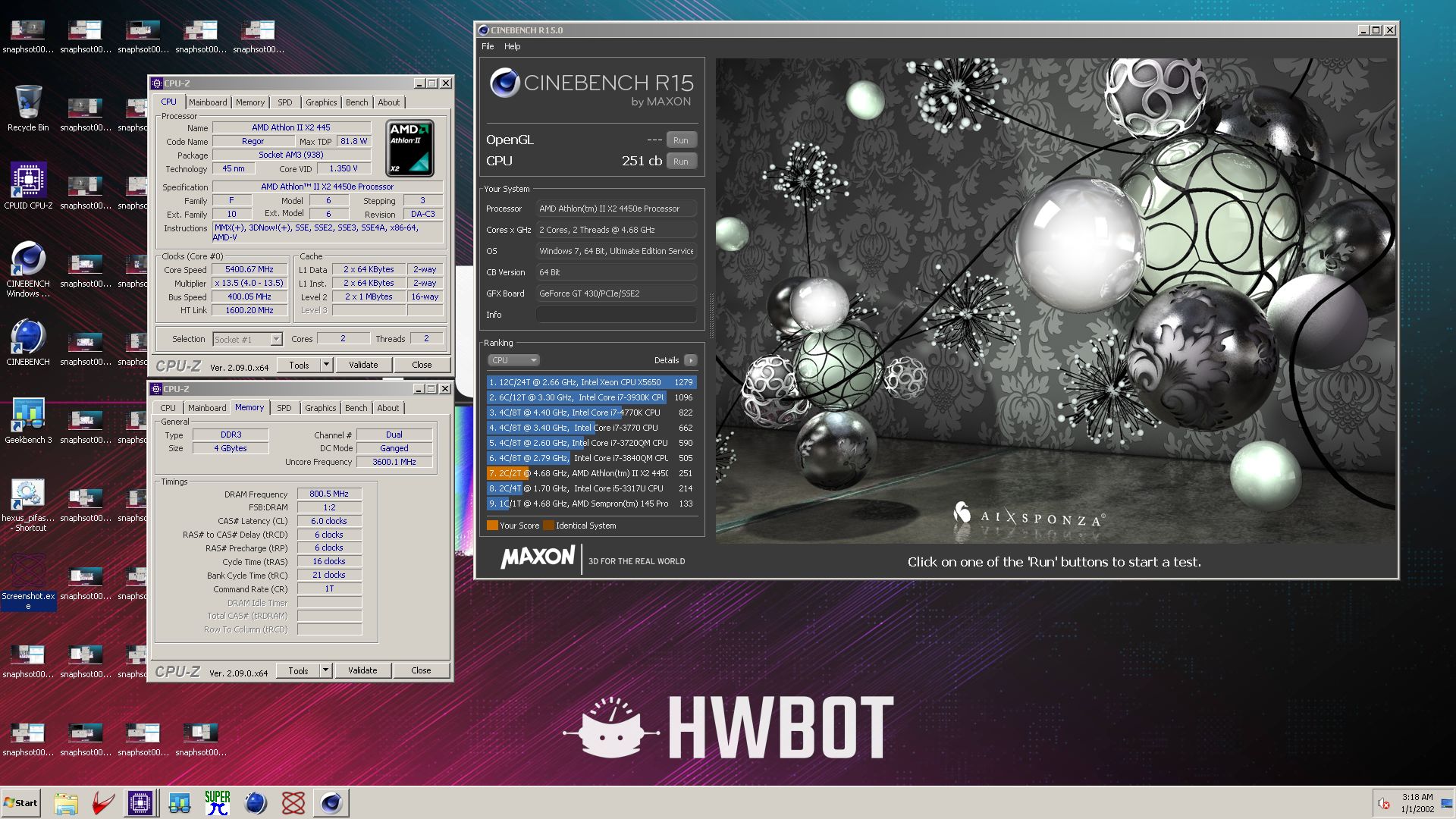Open the Recycle Bin desktop icon

(28, 108)
